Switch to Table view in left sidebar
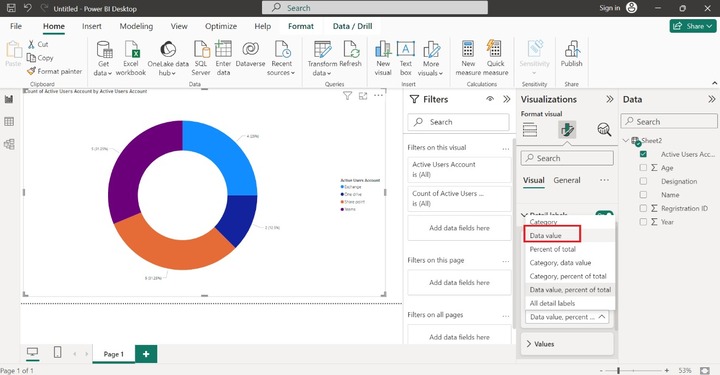720x375 pixels. 9,122
